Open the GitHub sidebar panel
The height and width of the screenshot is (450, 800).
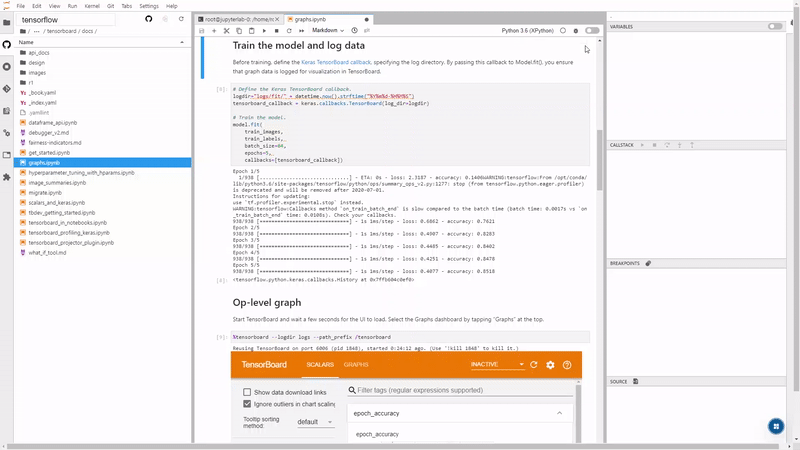(x=7, y=44)
